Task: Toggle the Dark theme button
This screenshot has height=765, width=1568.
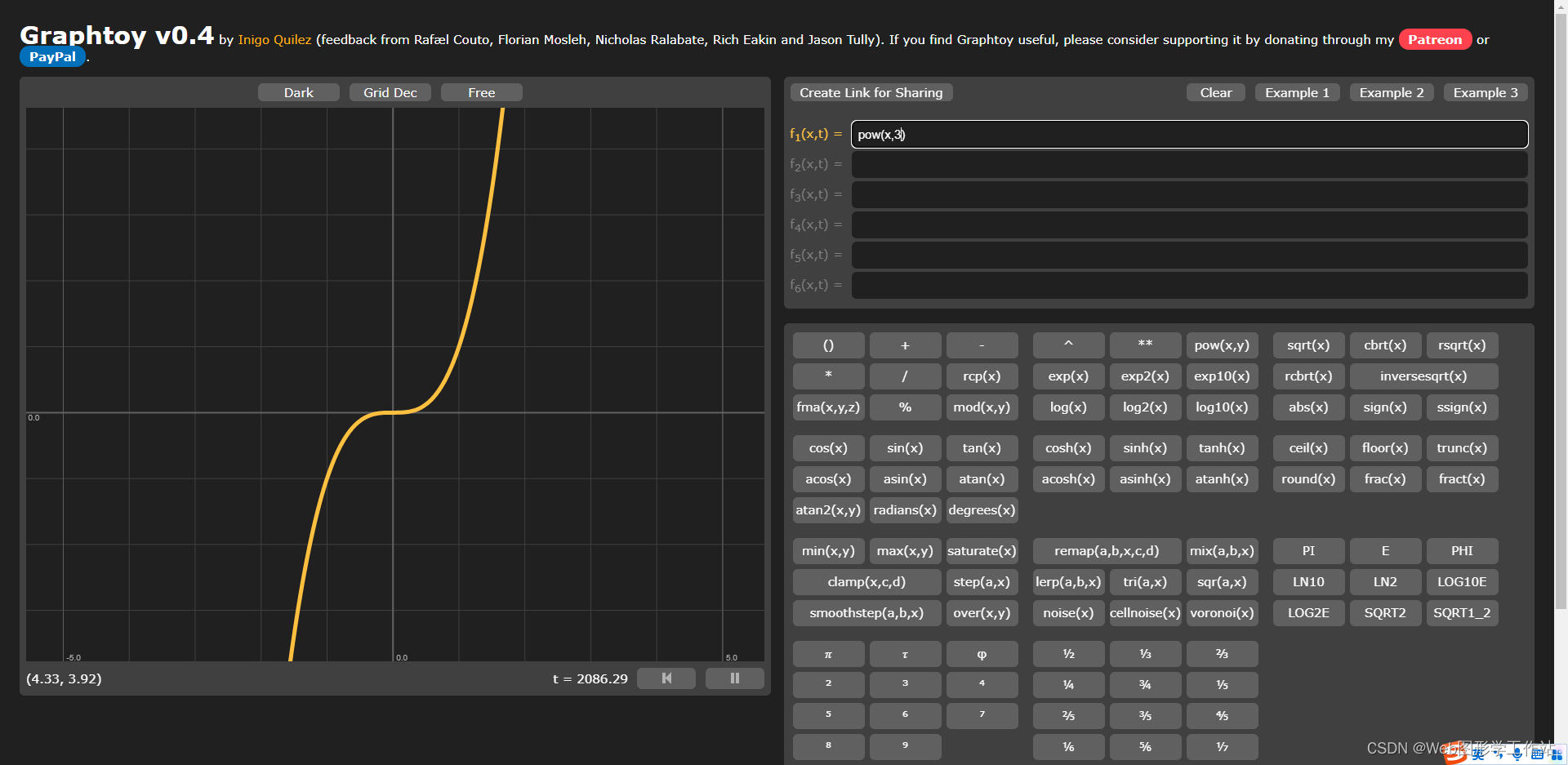Action: (x=299, y=92)
